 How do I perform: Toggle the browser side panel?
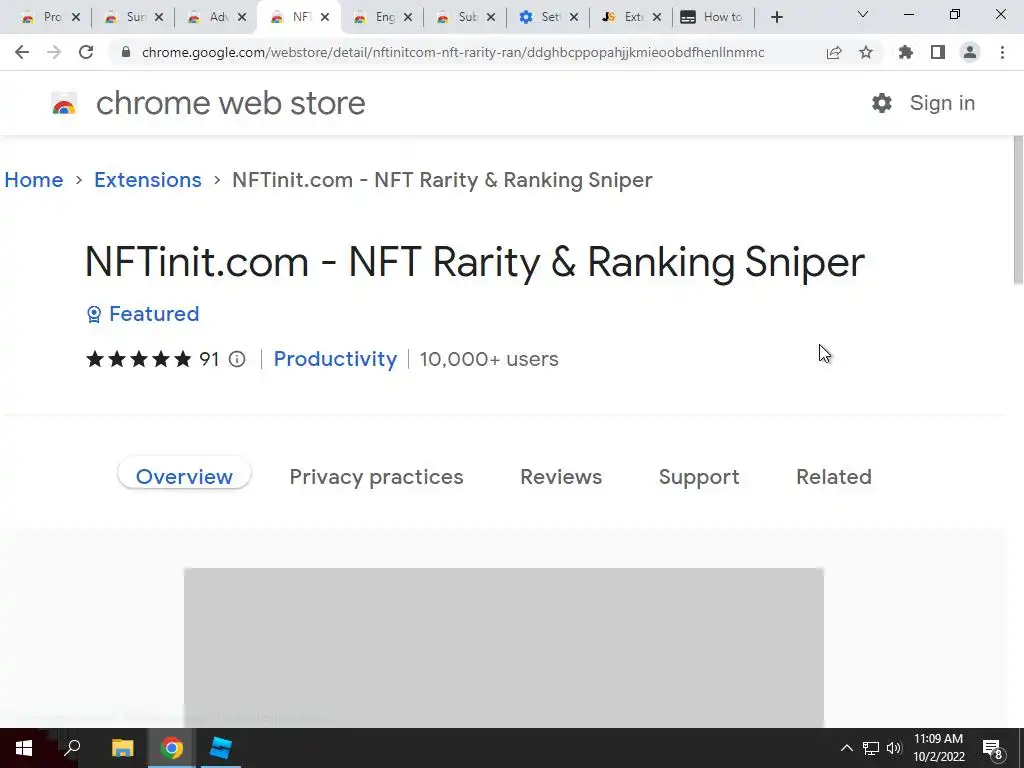tap(938, 52)
